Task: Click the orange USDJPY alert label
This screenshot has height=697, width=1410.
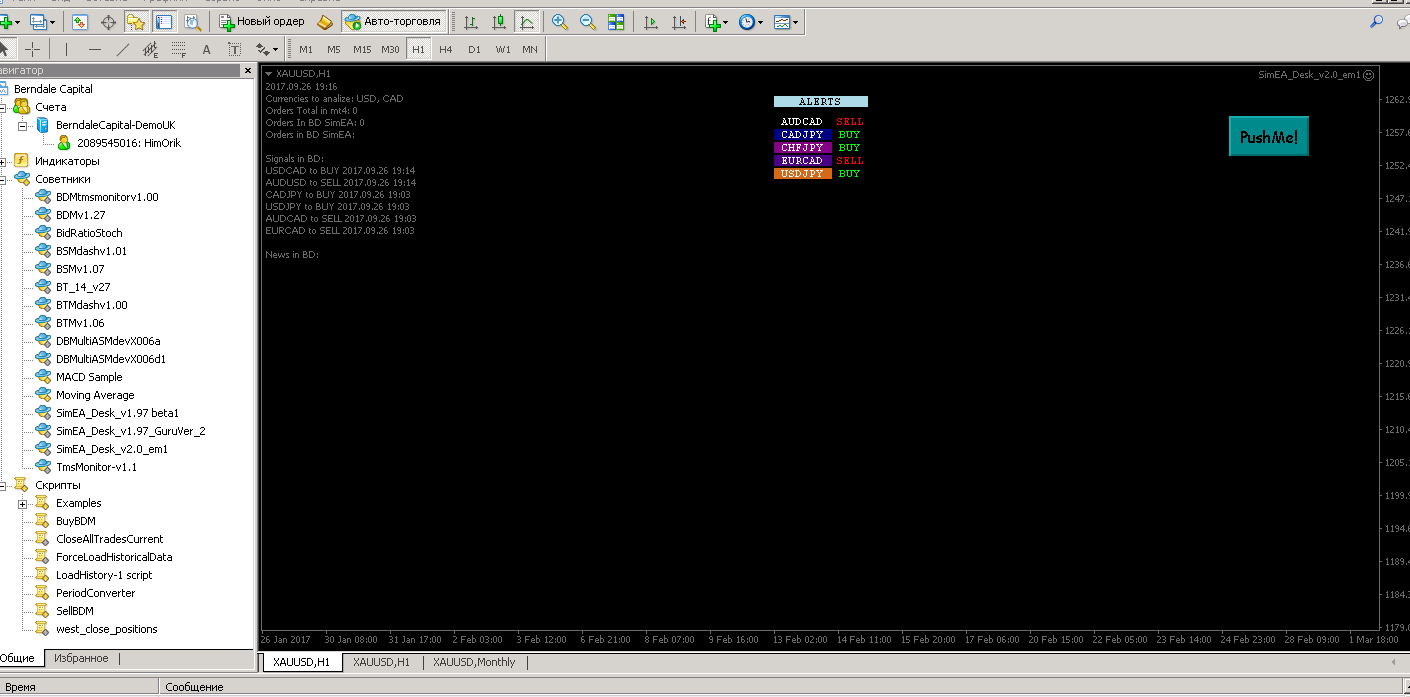Action: pyautogui.click(x=802, y=174)
